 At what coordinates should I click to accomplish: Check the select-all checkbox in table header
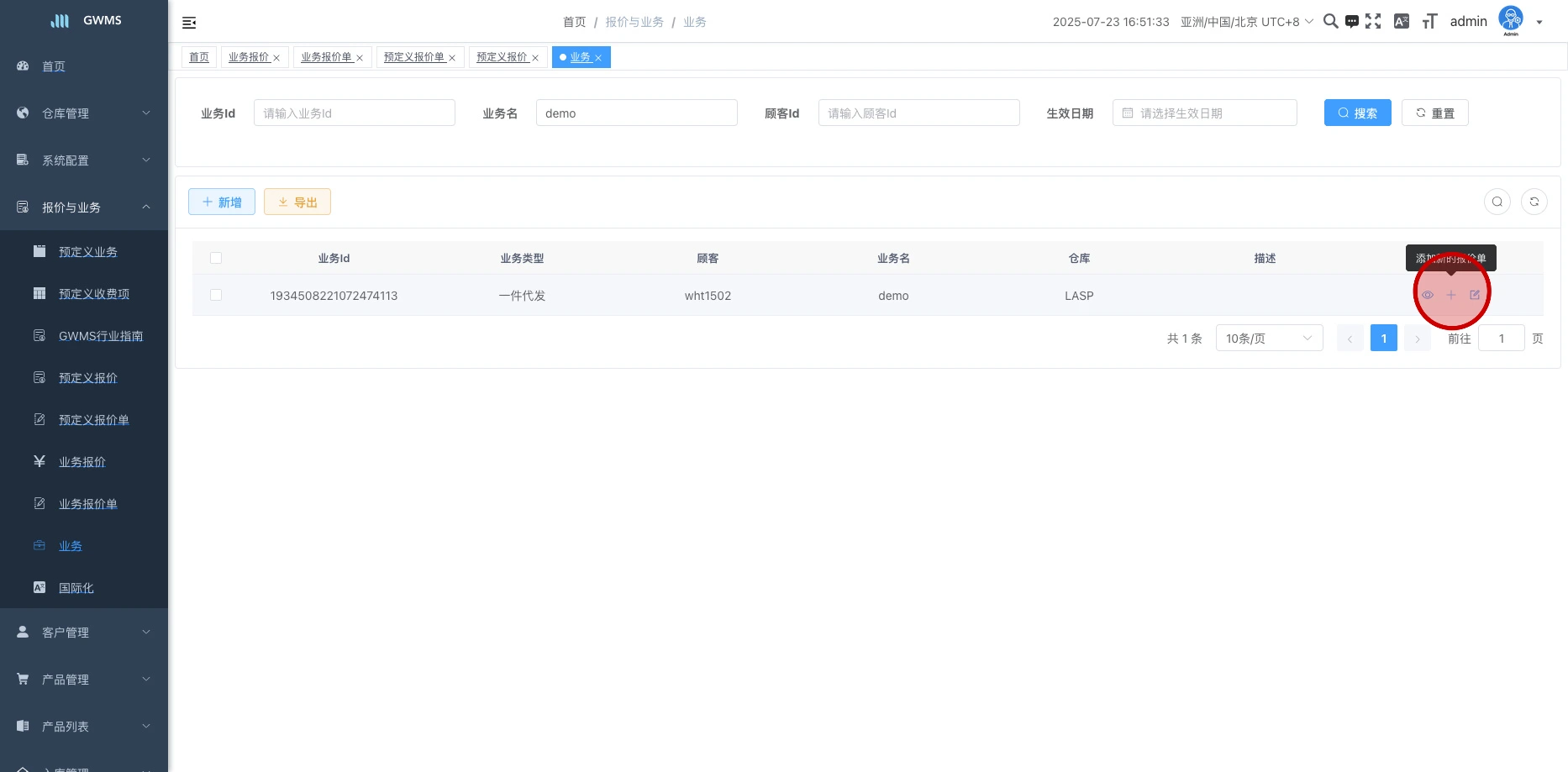216,258
